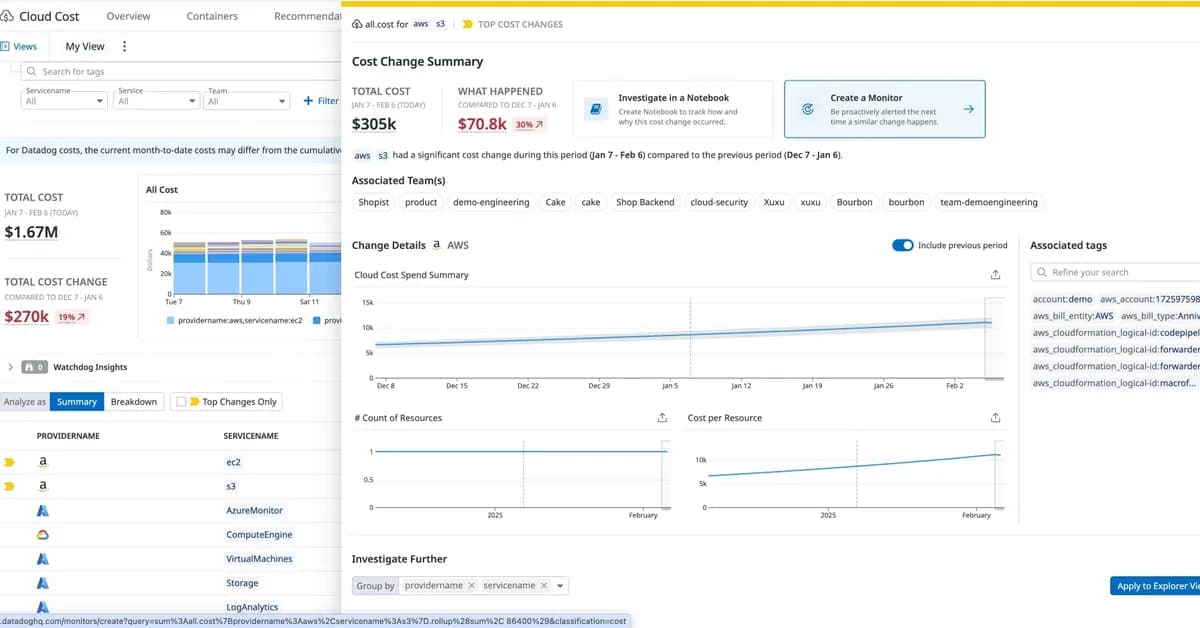Click the Amazon icon in s3 row
Image resolution: width=1200 pixels, height=628 pixels.
point(43,487)
